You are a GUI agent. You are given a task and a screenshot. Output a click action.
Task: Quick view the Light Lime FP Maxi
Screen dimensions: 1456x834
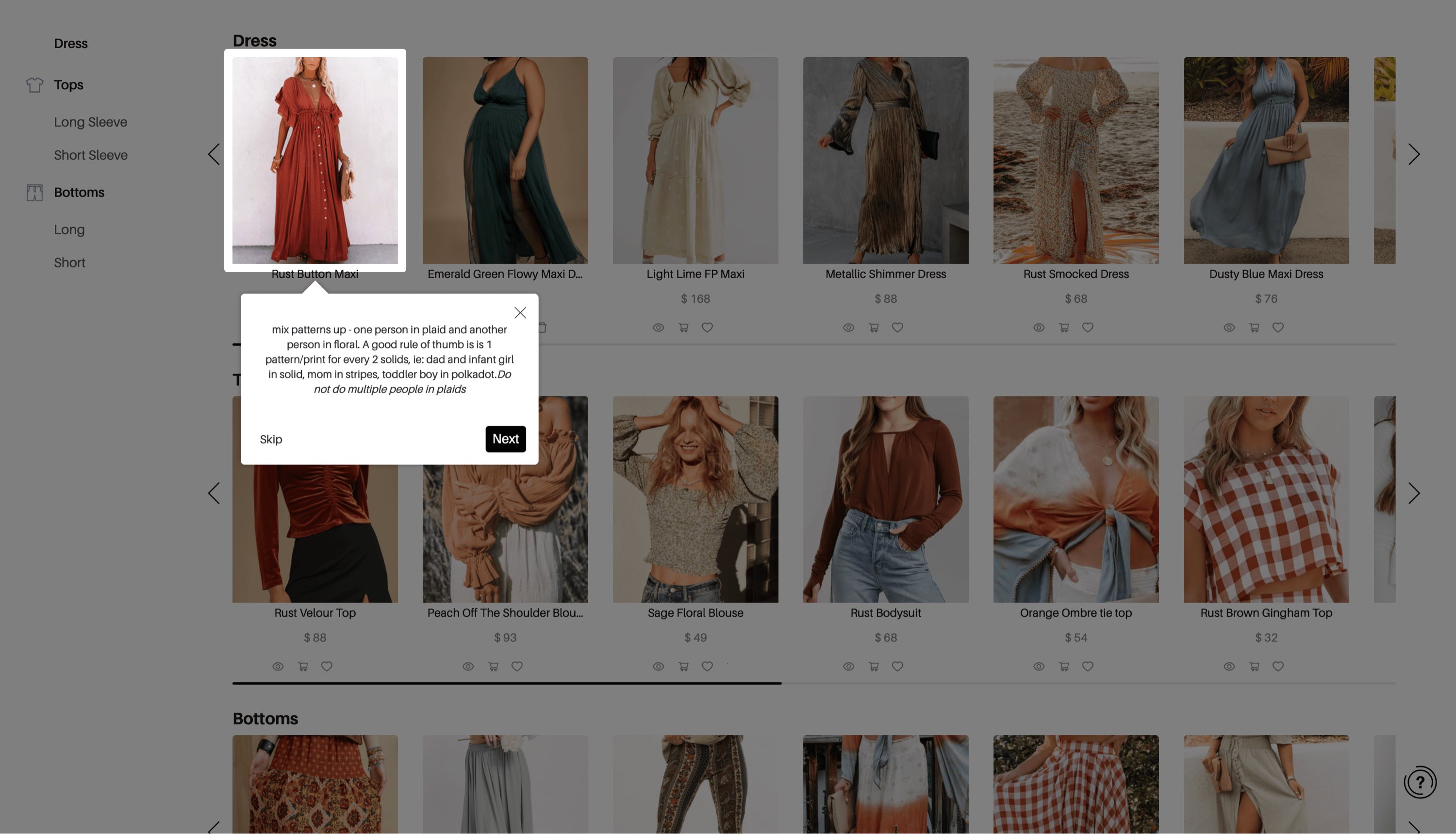[659, 327]
